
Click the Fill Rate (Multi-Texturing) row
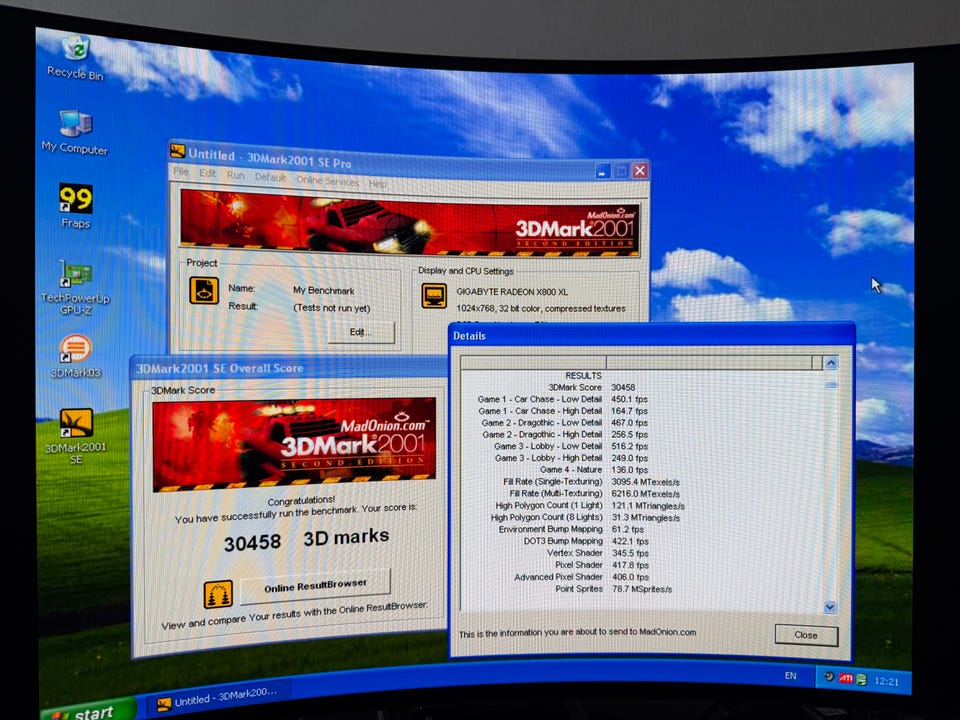[x=594, y=493]
